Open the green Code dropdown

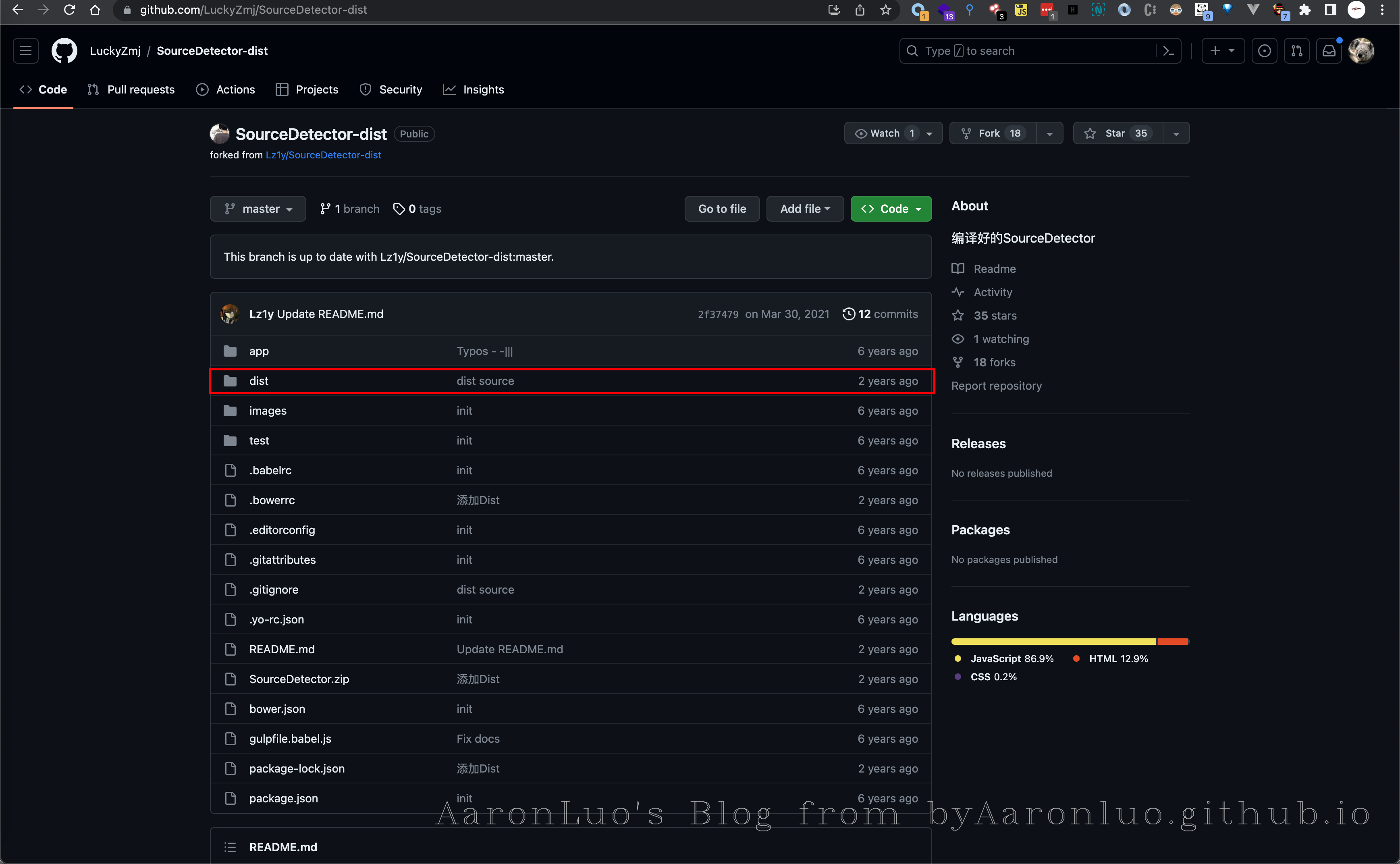coord(890,209)
